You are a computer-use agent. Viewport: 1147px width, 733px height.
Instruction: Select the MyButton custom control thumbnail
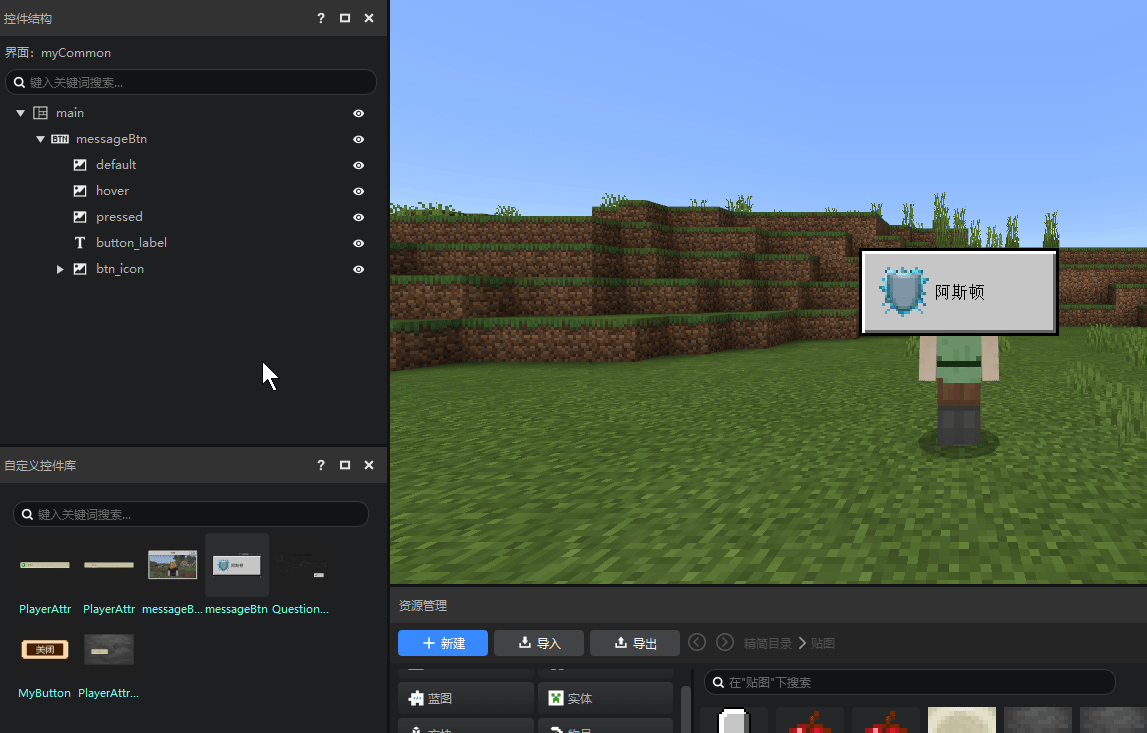pos(45,650)
